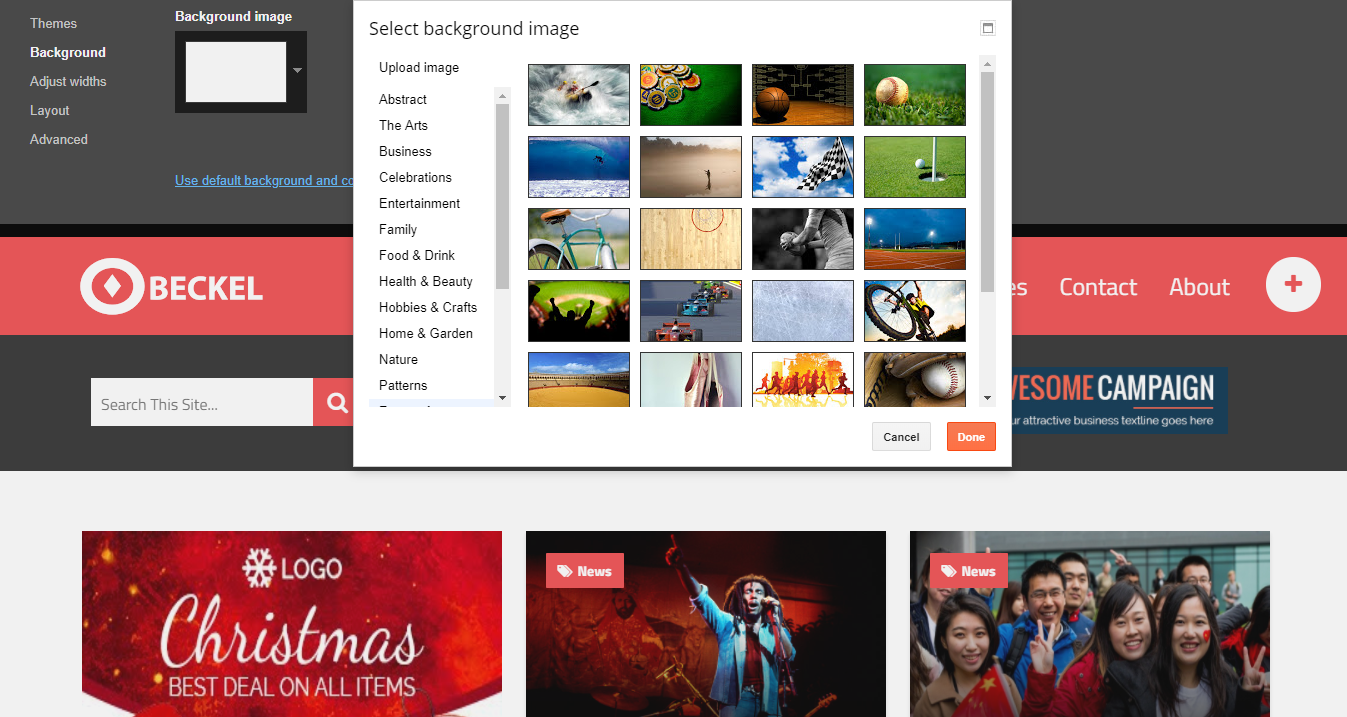Choose the golf ball and hole background
Image resolution: width=1347 pixels, height=717 pixels.
click(915, 167)
